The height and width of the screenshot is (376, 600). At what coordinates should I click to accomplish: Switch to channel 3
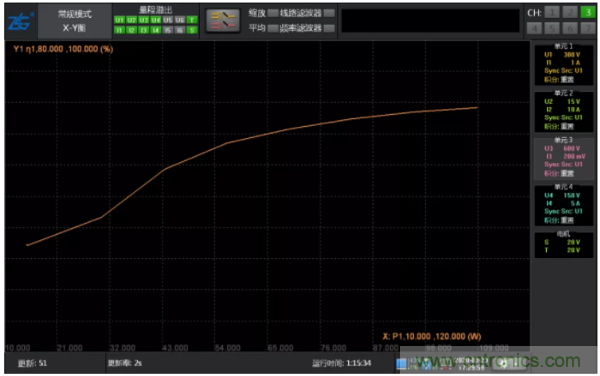point(588,12)
